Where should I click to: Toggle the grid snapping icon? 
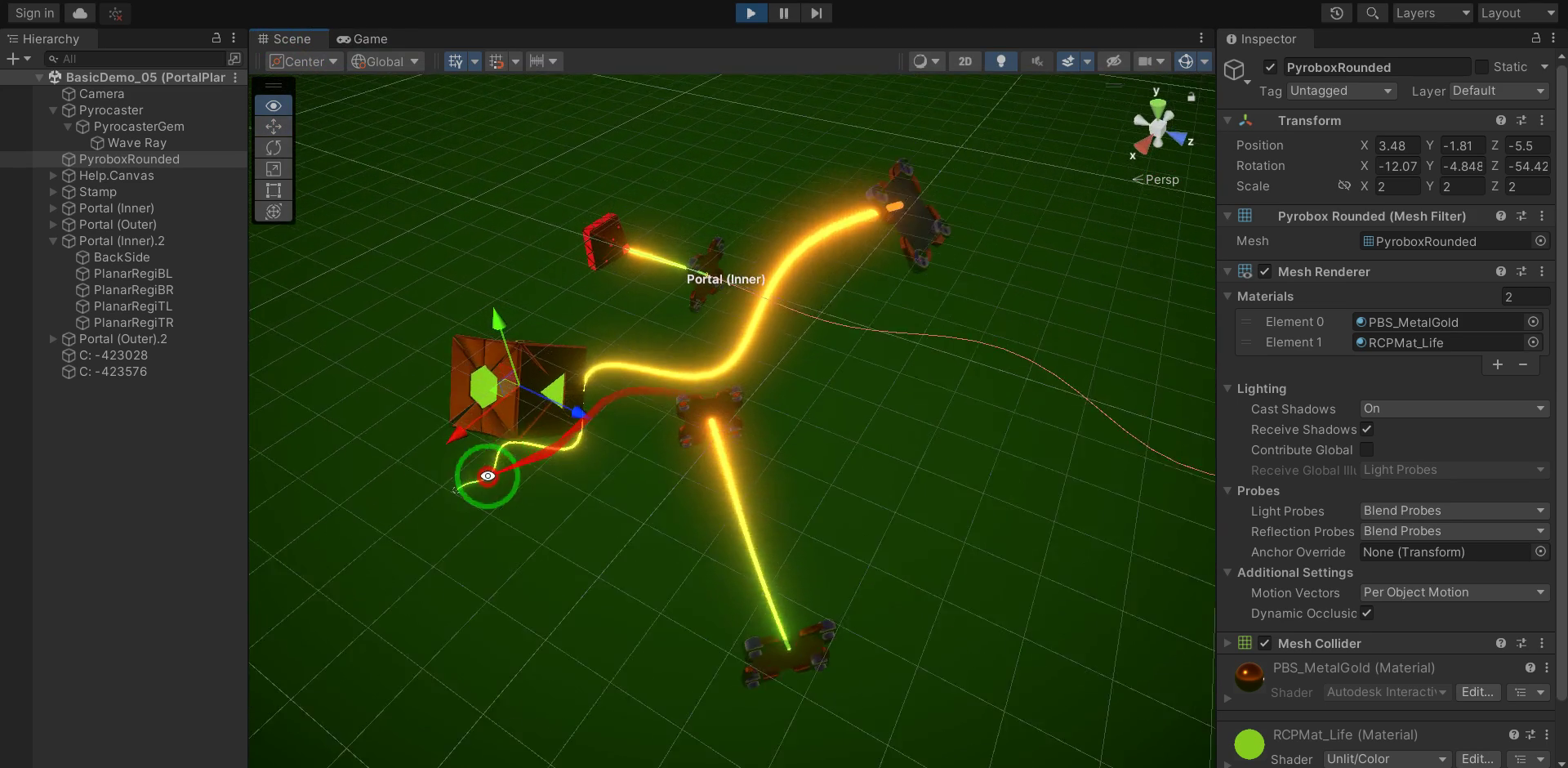click(497, 61)
